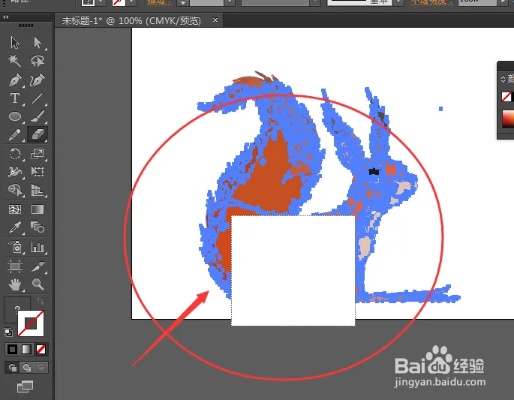Select the Hand tool
The height and width of the screenshot is (400, 514).
pos(15,284)
